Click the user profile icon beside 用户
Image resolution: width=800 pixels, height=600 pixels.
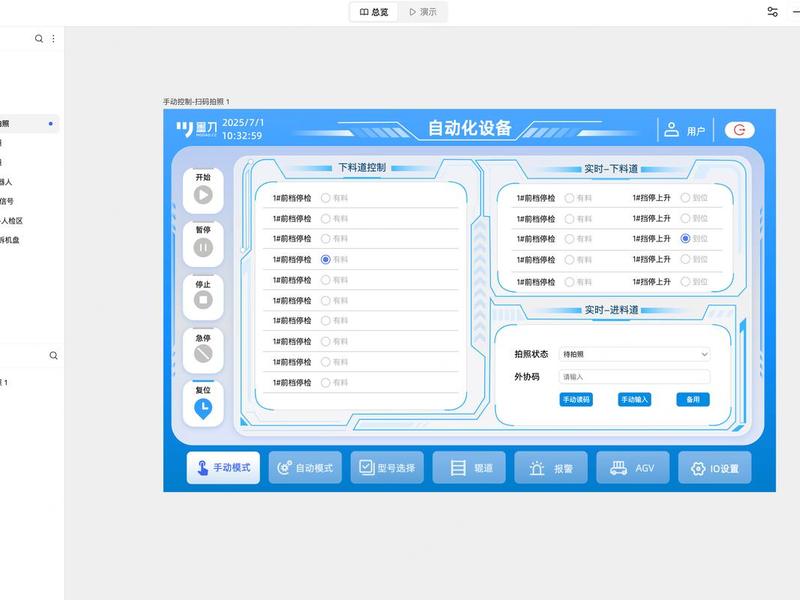(x=671, y=130)
